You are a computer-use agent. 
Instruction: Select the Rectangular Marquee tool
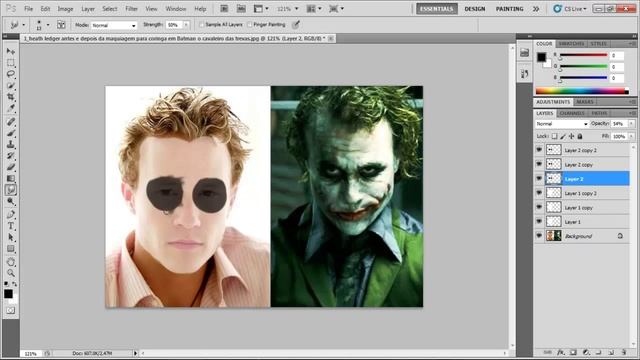coord(11,63)
